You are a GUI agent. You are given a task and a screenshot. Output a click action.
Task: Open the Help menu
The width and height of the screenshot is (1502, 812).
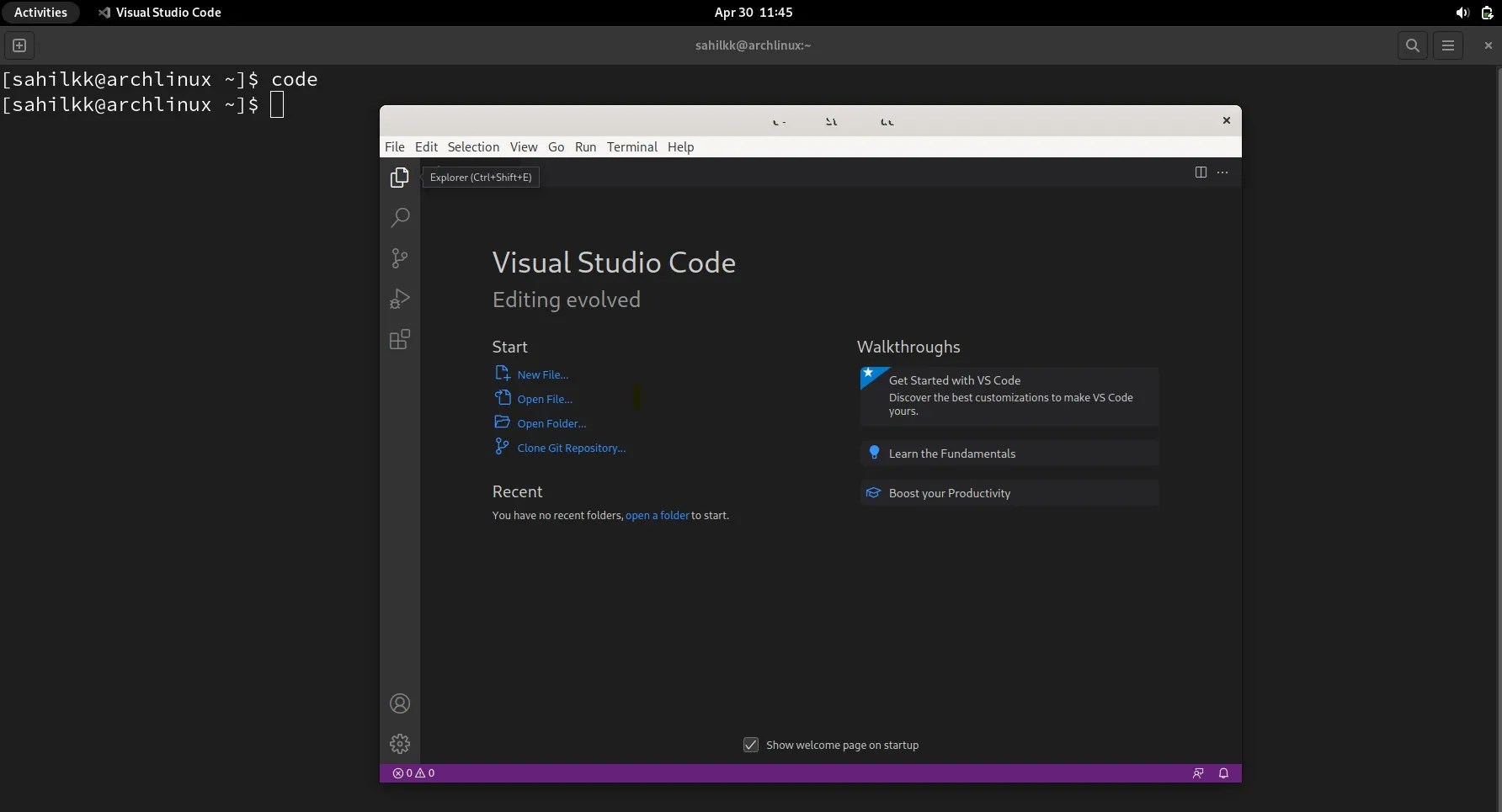pos(680,146)
